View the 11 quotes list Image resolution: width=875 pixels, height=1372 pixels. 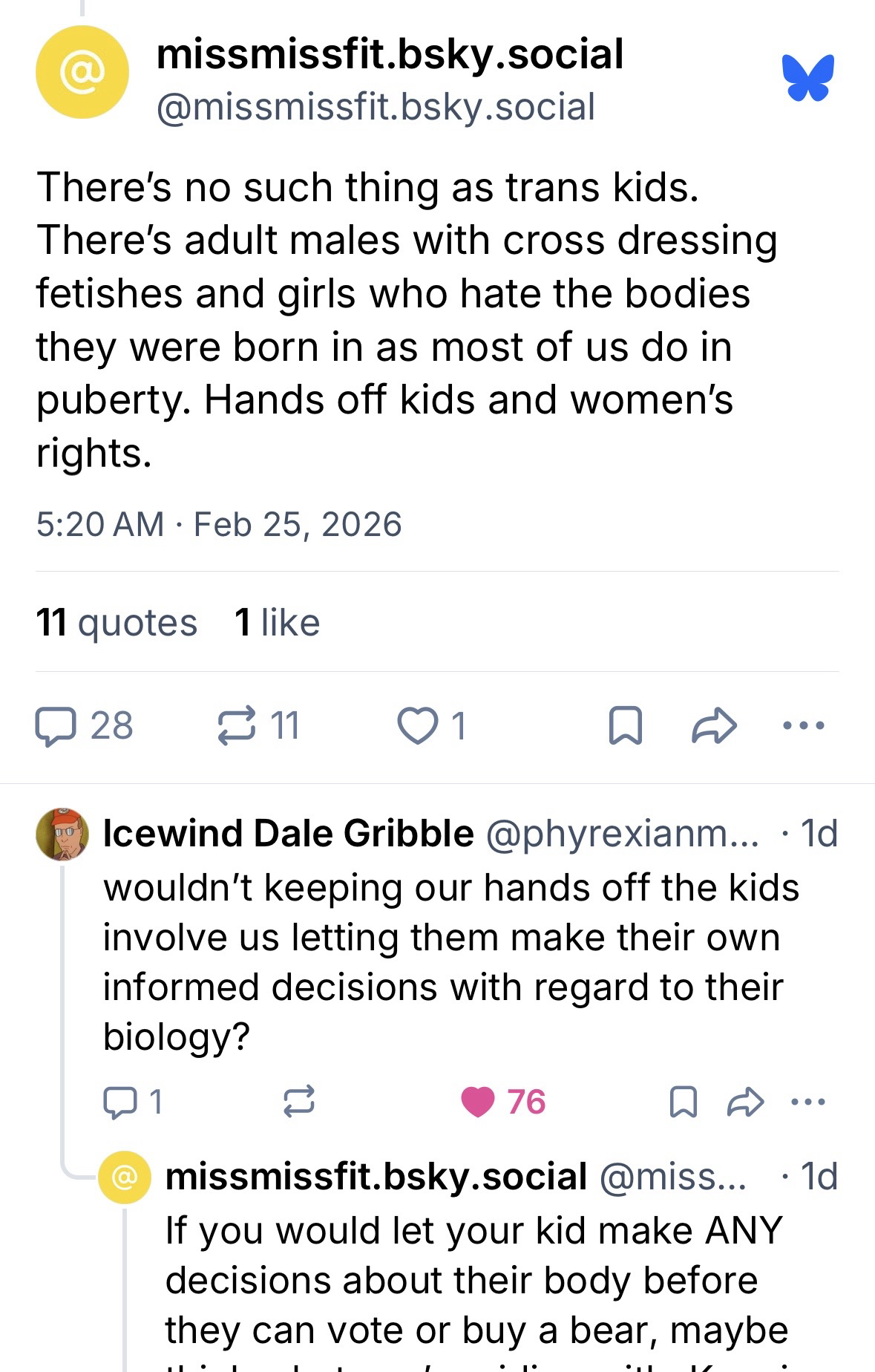point(117,622)
